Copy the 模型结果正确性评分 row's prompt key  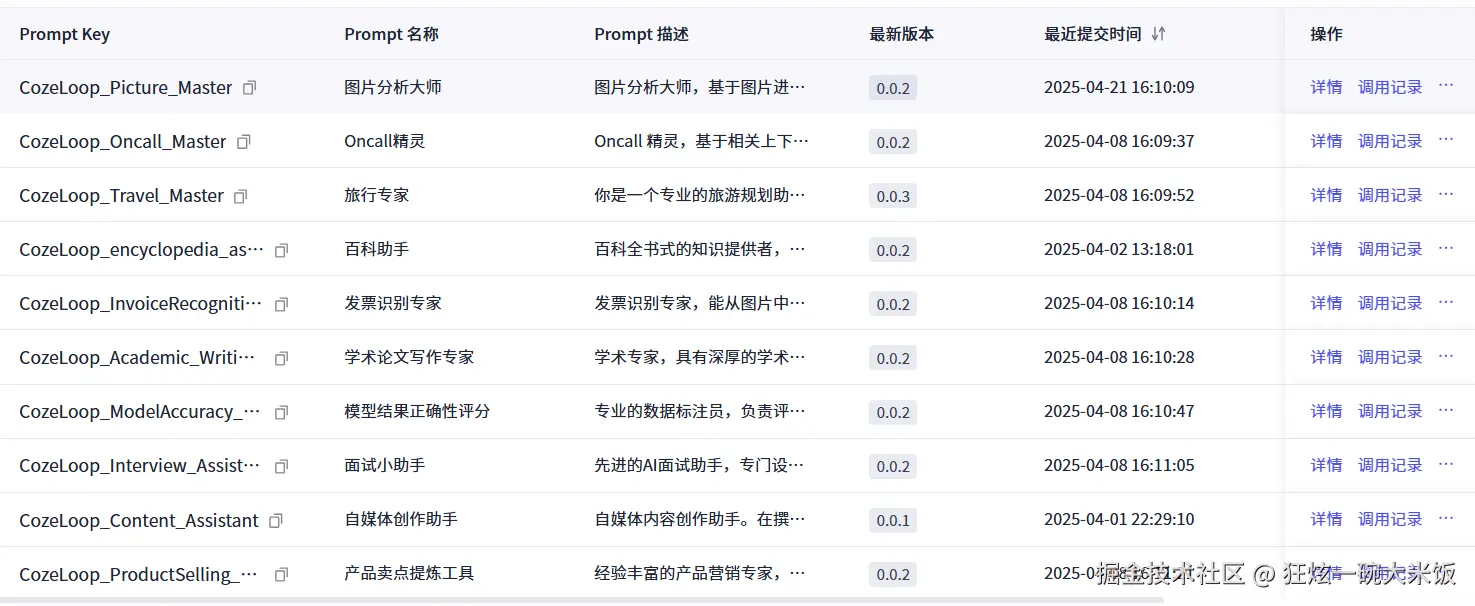(x=282, y=412)
